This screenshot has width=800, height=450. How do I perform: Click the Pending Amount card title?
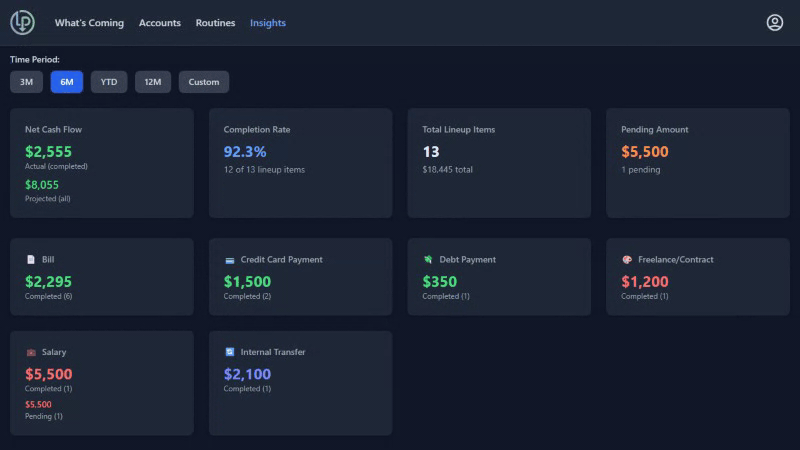655,130
